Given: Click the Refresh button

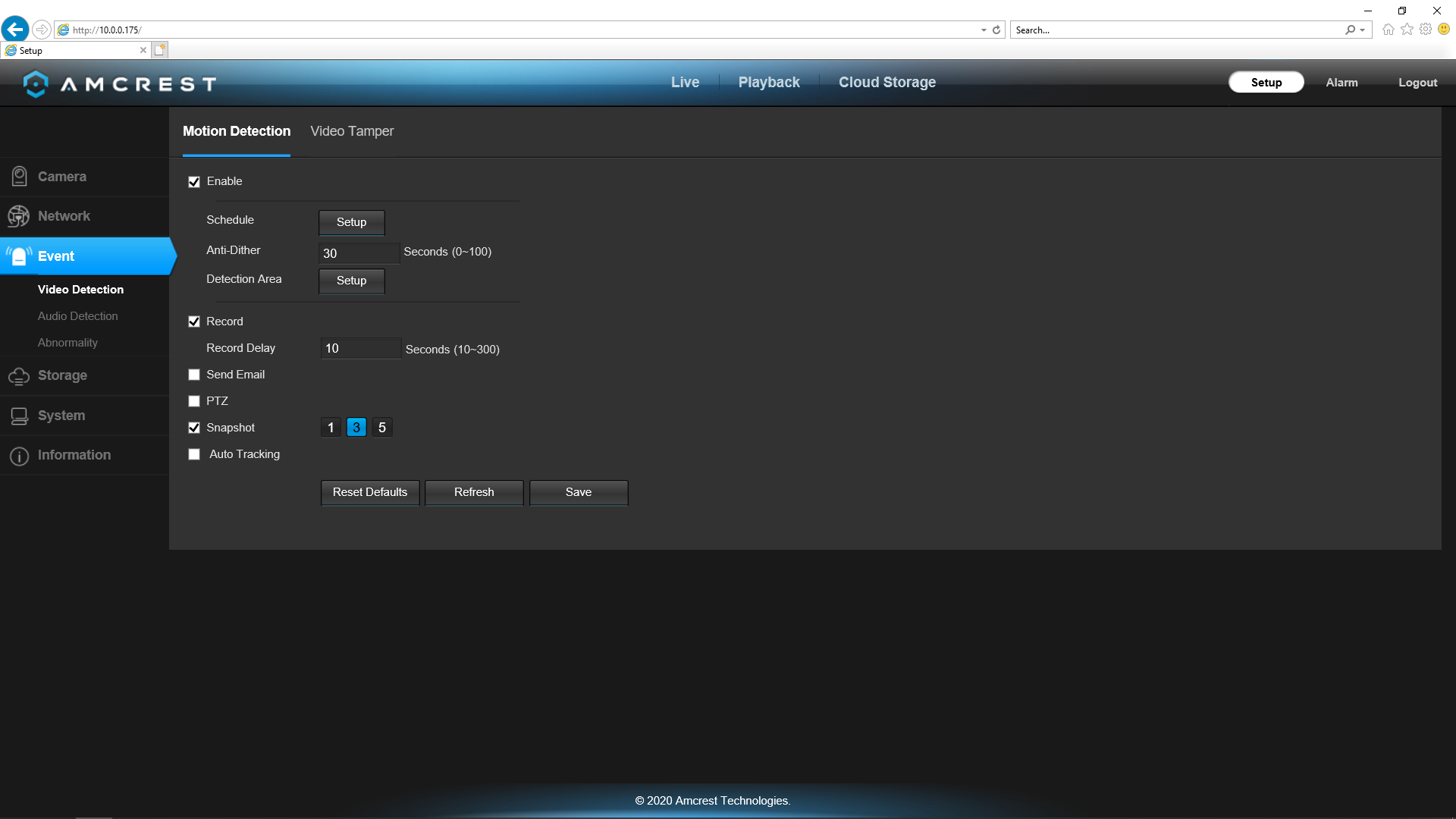Looking at the screenshot, I should coord(474,492).
